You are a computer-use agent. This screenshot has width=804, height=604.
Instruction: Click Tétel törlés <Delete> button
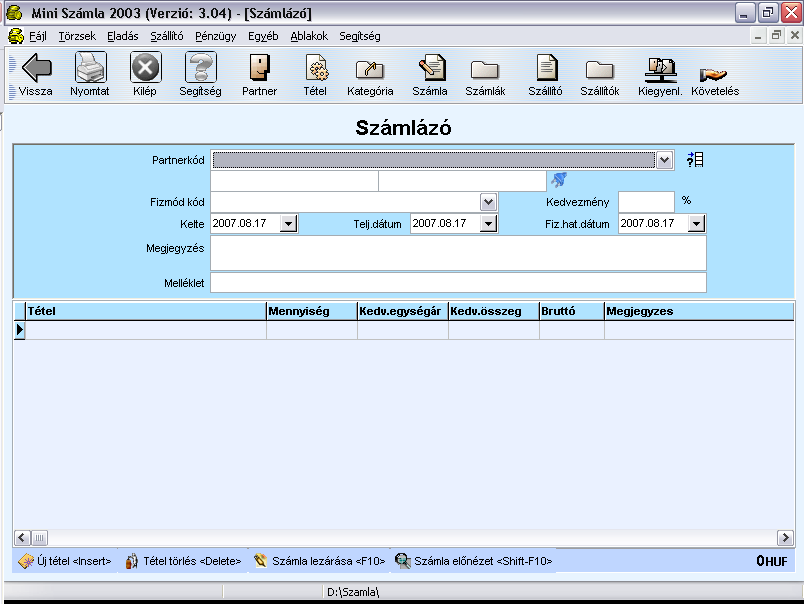184,561
